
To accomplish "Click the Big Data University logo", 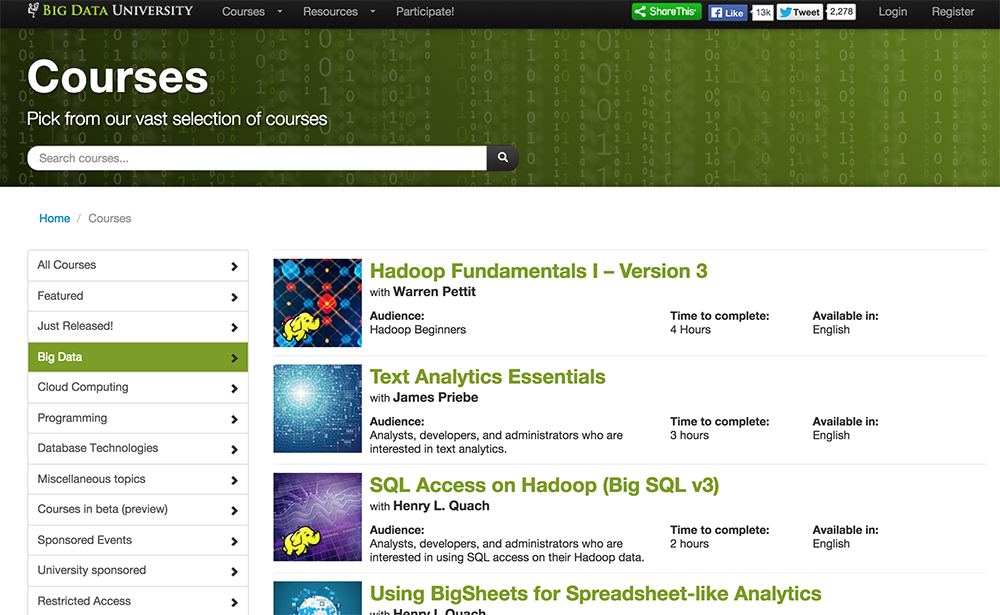I will 110,11.
